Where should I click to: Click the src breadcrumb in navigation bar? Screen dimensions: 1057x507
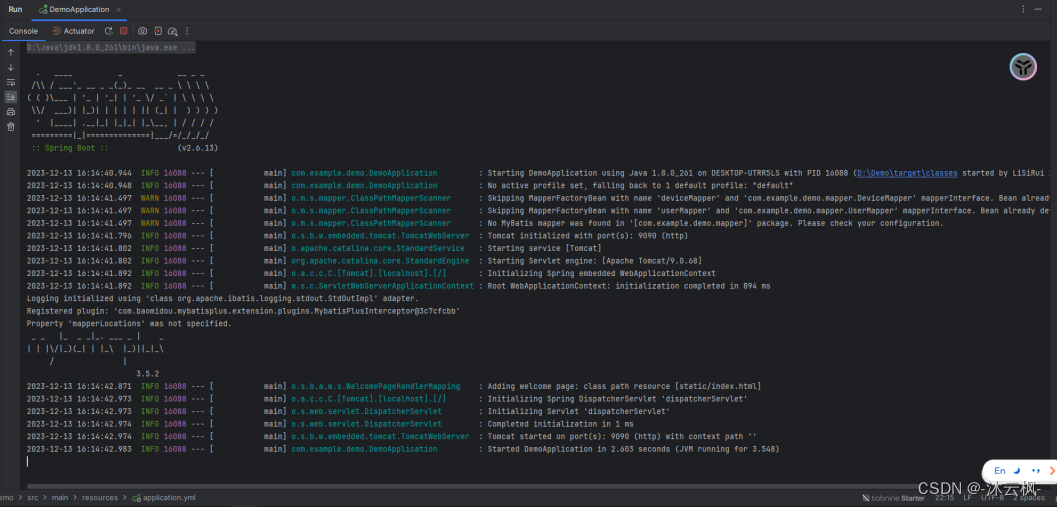point(32,498)
